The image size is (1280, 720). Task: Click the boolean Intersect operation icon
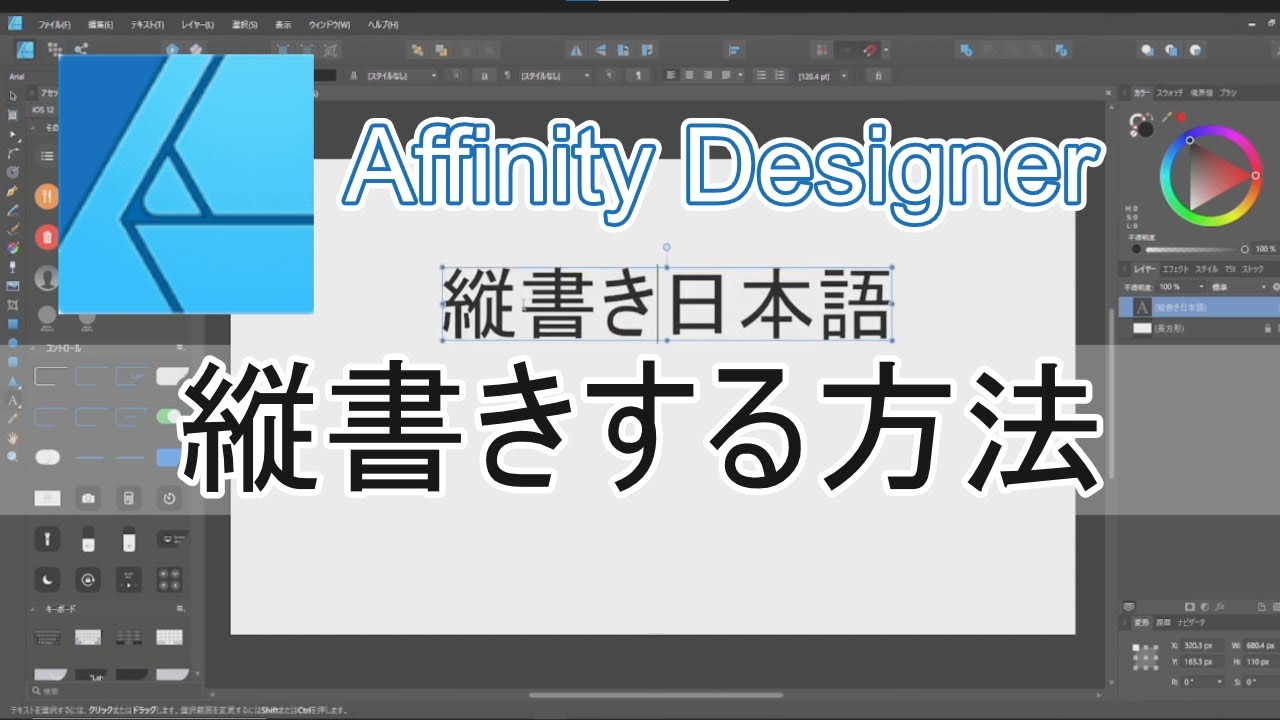click(x=1013, y=49)
